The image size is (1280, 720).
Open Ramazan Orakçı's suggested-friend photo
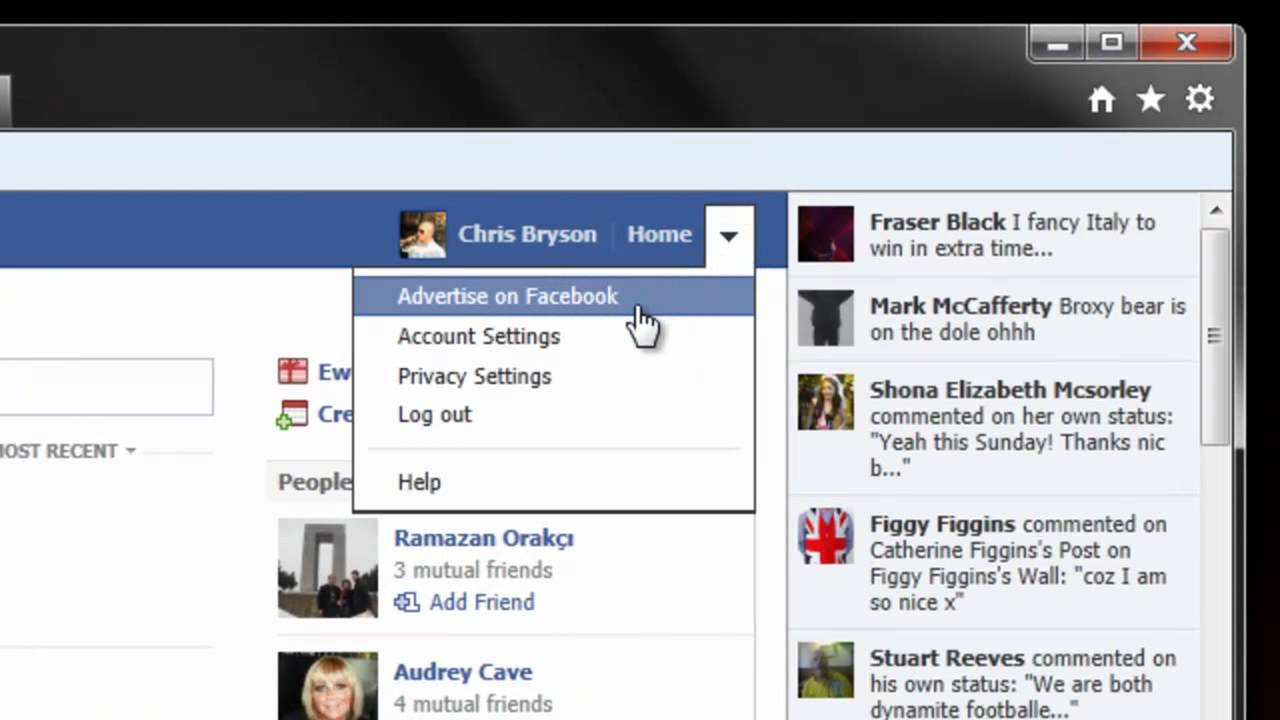coord(328,568)
